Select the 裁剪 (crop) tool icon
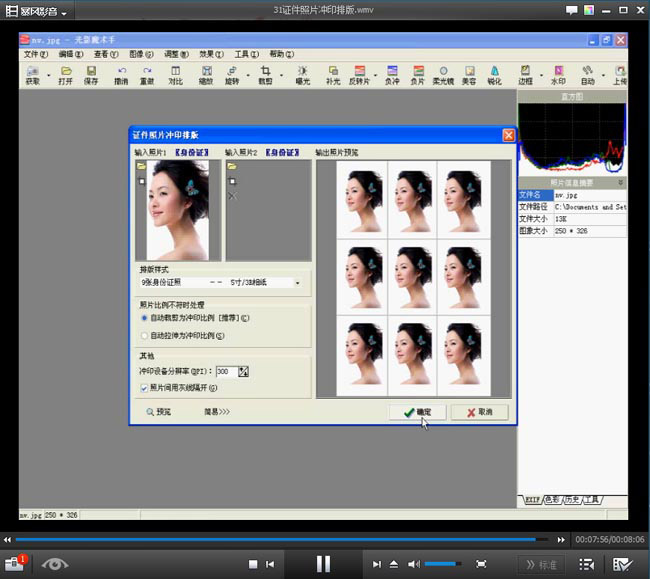 tap(265, 75)
